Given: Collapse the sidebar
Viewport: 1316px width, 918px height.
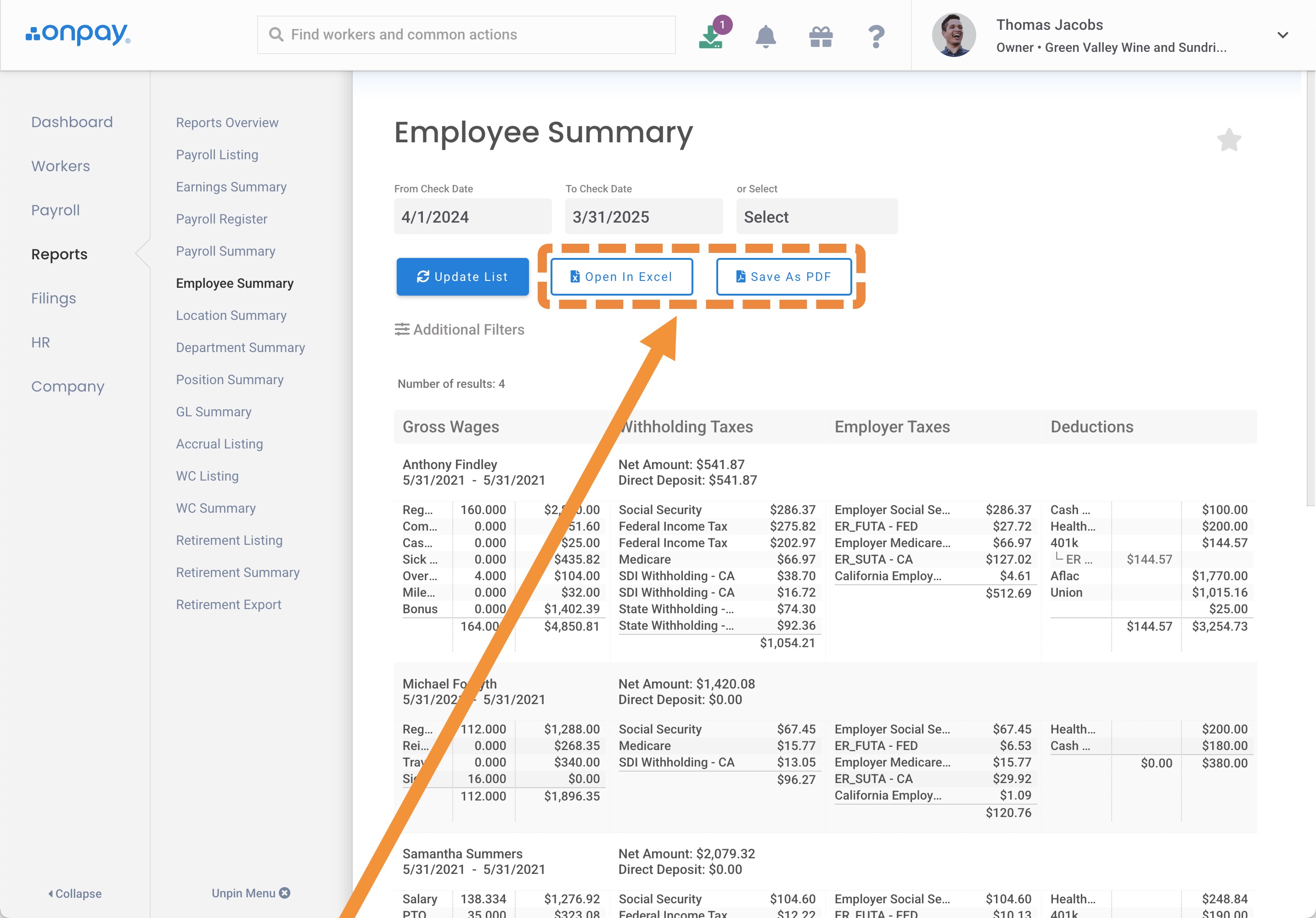Looking at the screenshot, I should (74, 893).
